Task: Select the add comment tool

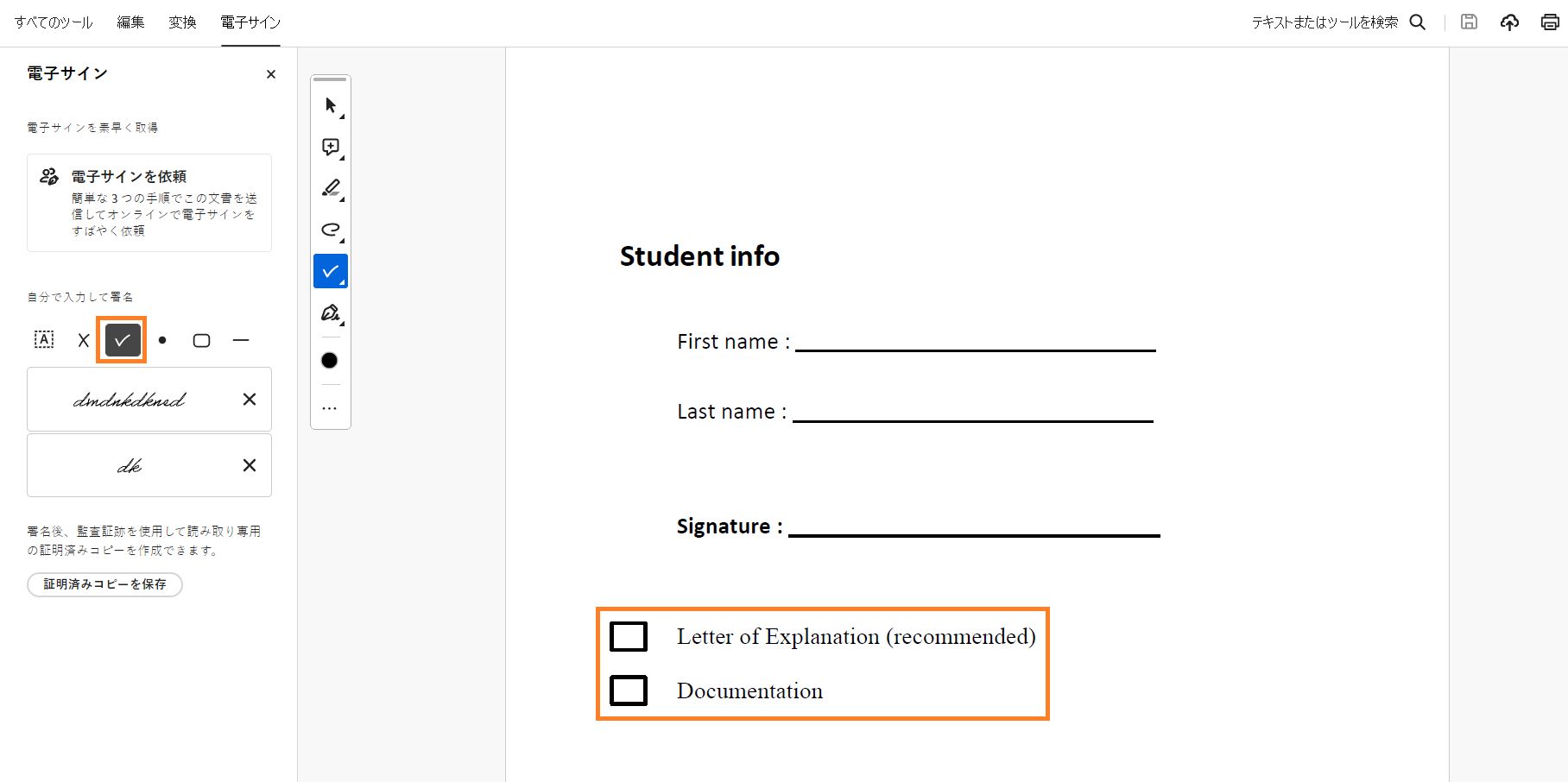Action: pyautogui.click(x=331, y=147)
